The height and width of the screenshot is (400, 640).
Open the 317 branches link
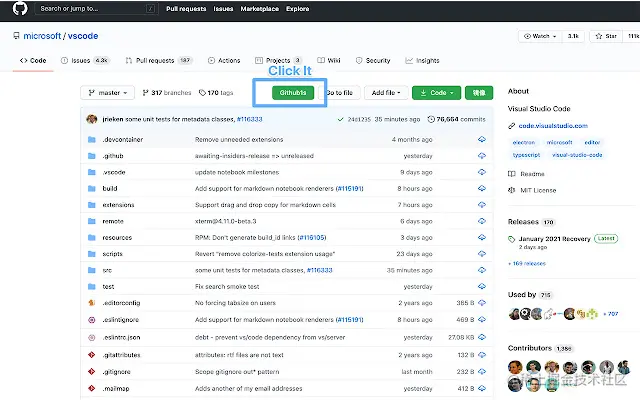click(x=167, y=93)
